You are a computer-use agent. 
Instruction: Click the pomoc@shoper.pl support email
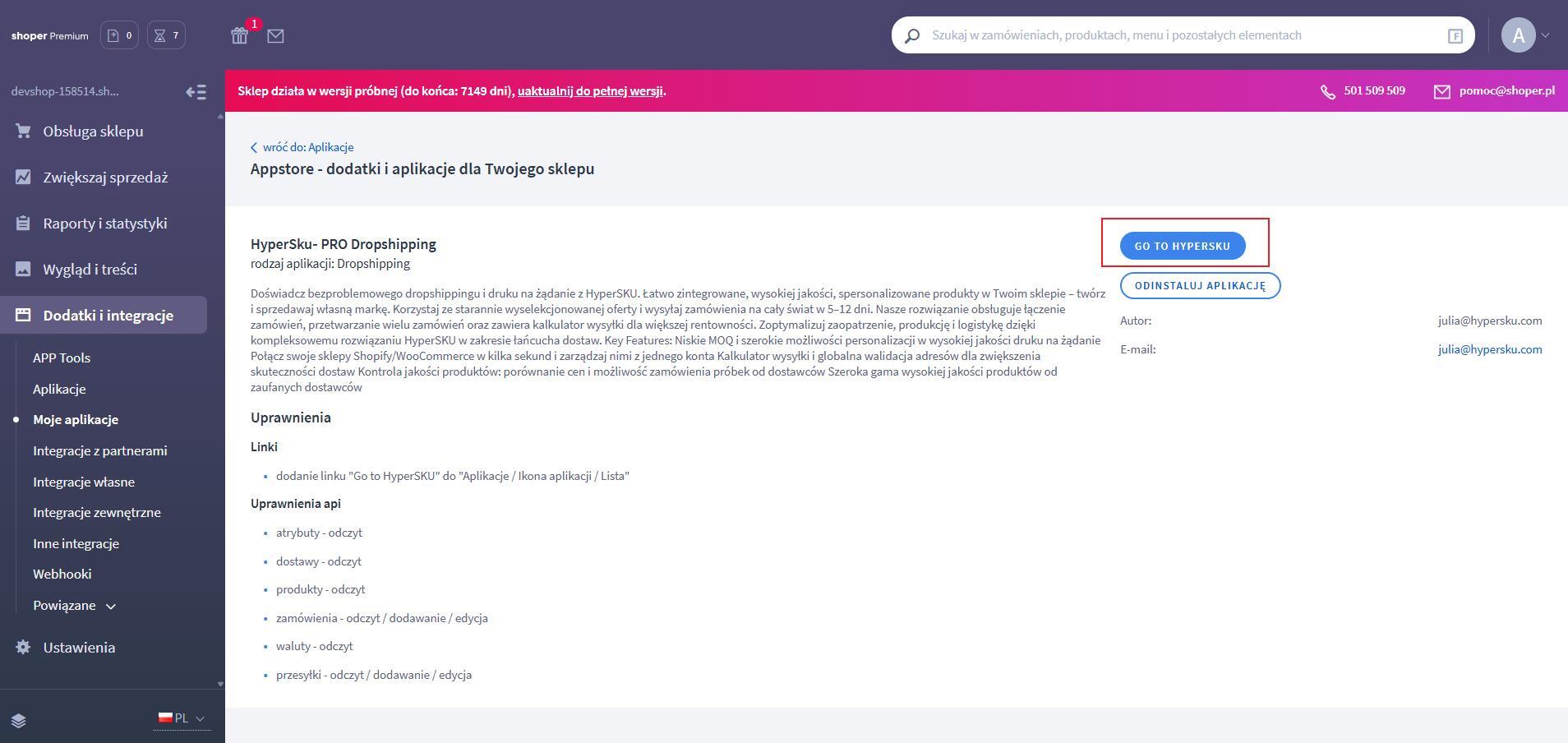click(x=1507, y=91)
